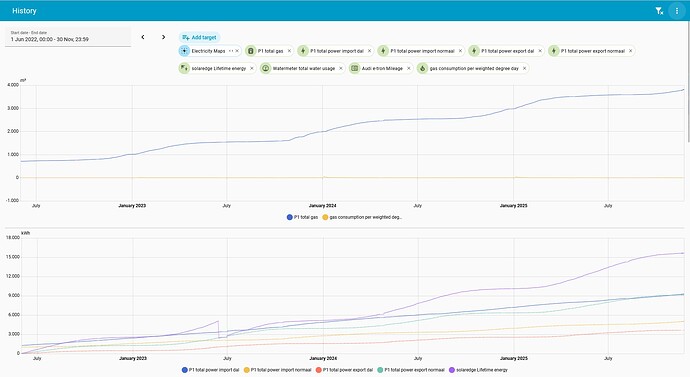Toggle gas consumption per weighted deg series

tap(362, 217)
